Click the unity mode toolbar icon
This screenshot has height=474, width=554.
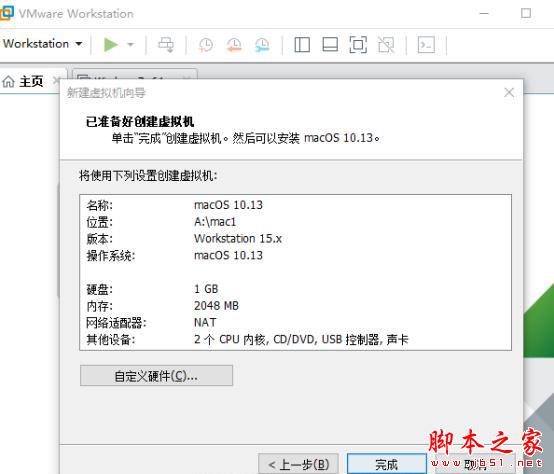click(386, 45)
